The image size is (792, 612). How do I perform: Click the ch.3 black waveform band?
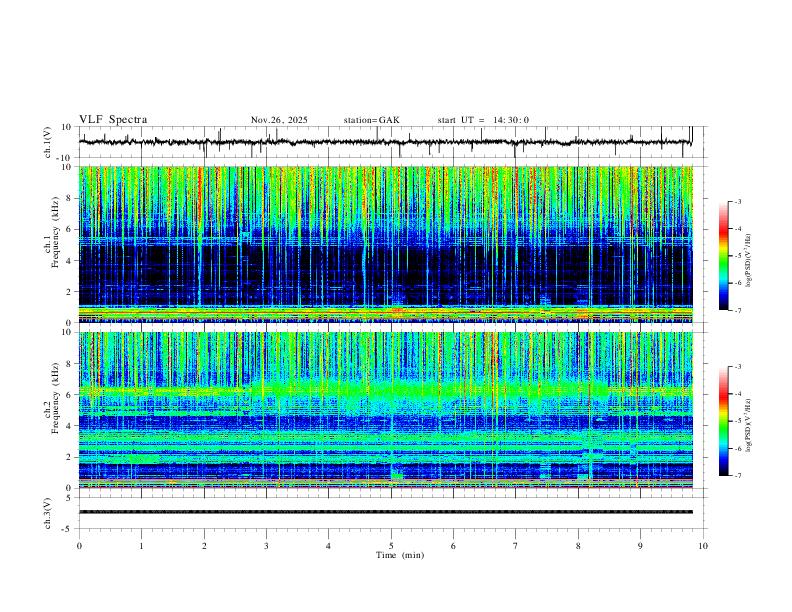(x=386, y=512)
